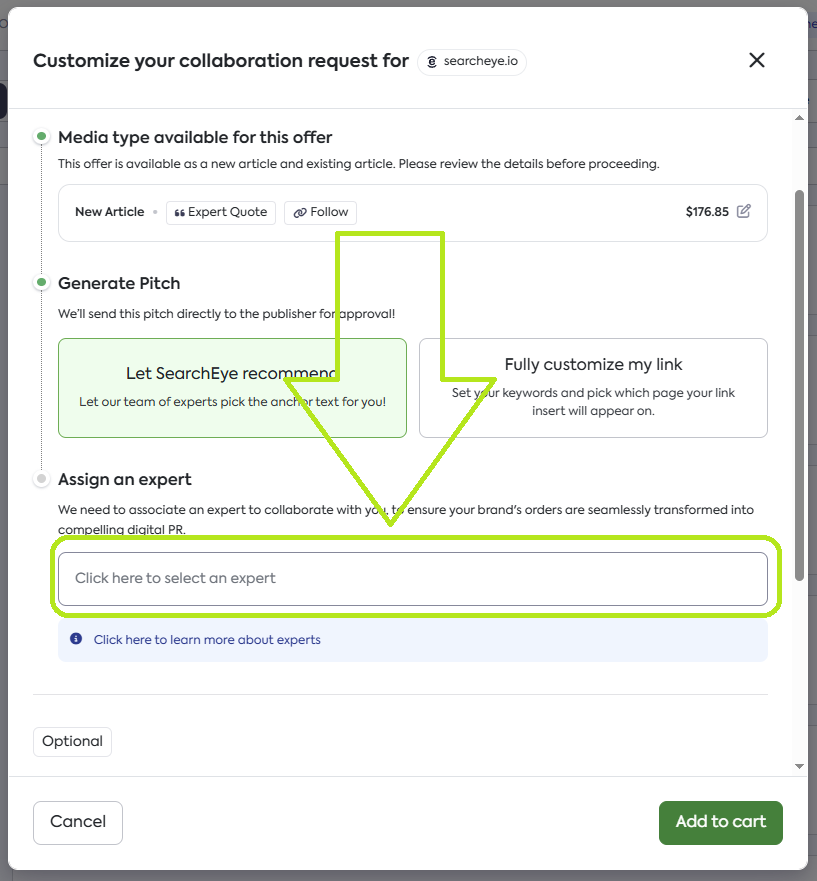Image resolution: width=817 pixels, height=881 pixels.
Task: Click the scrollbar down arrow
Action: point(799,766)
